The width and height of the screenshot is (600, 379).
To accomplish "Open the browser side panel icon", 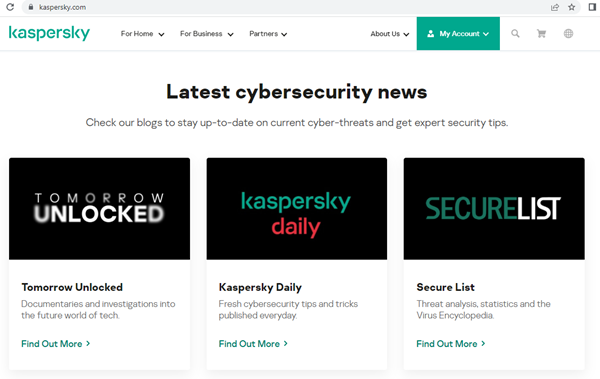I will [x=592, y=7].
